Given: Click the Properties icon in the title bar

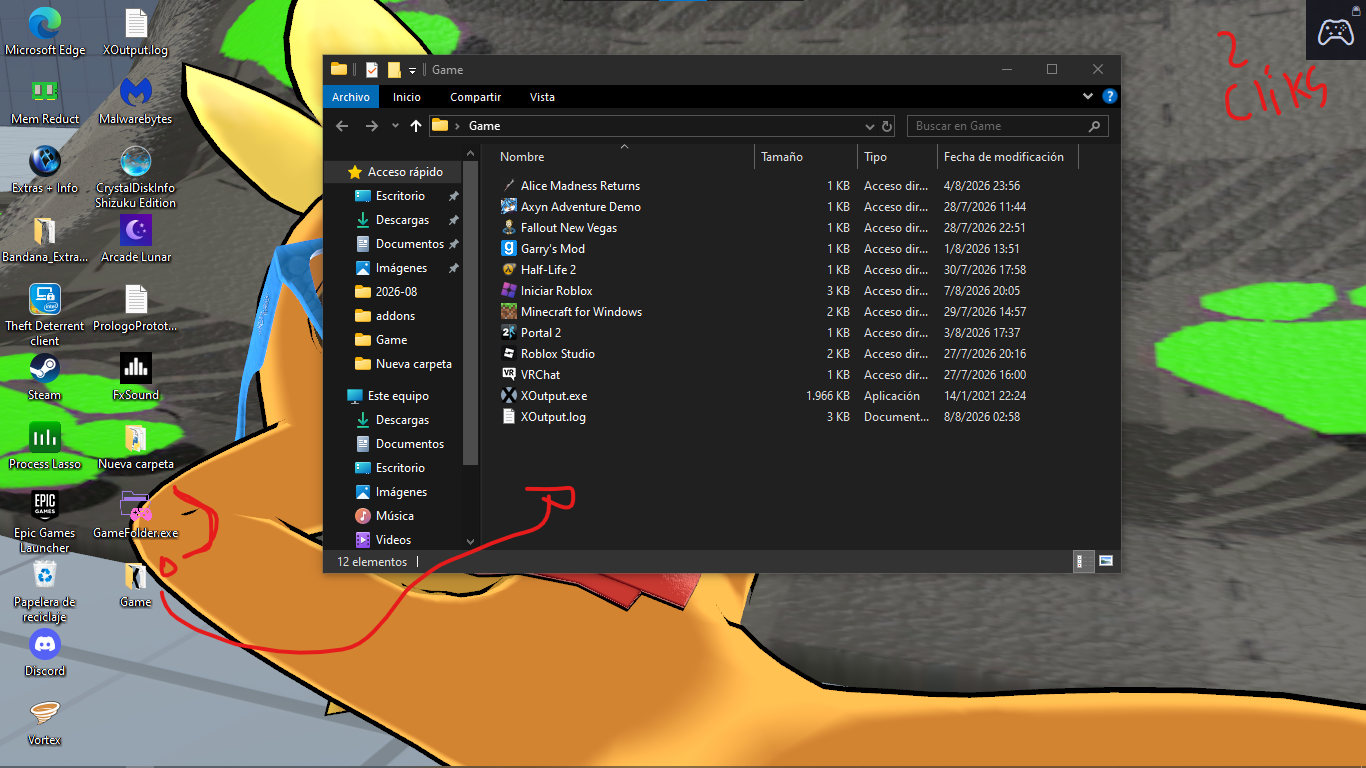Looking at the screenshot, I should click(372, 70).
